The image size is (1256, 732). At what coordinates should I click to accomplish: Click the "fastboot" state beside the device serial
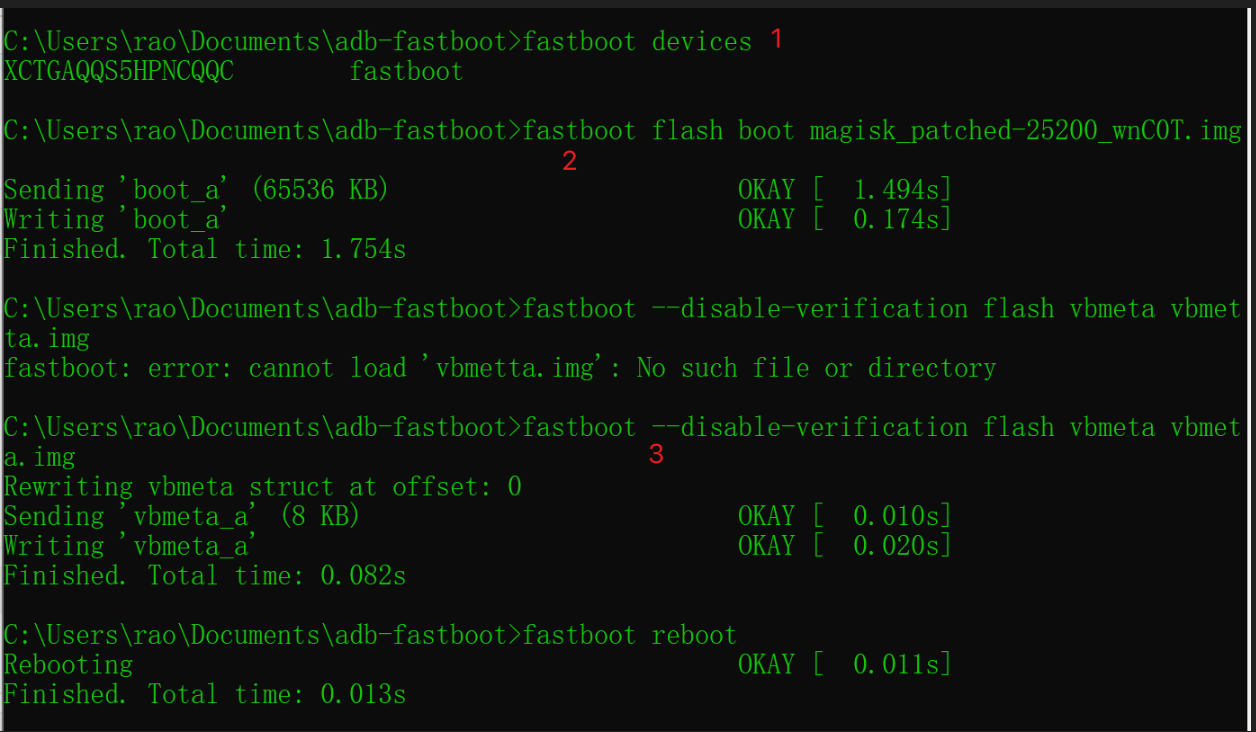pos(406,72)
